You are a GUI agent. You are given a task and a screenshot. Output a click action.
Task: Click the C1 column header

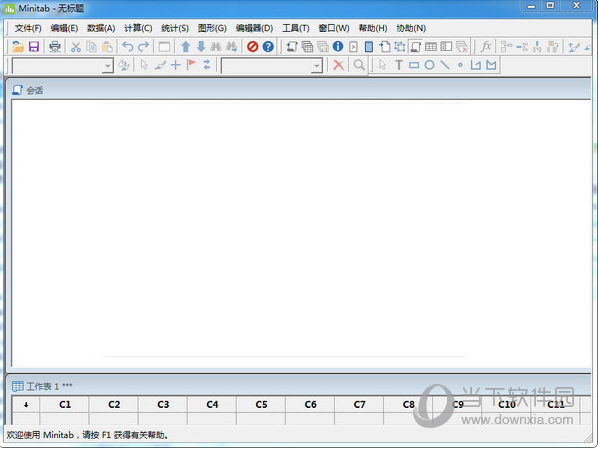coord(64,404)
